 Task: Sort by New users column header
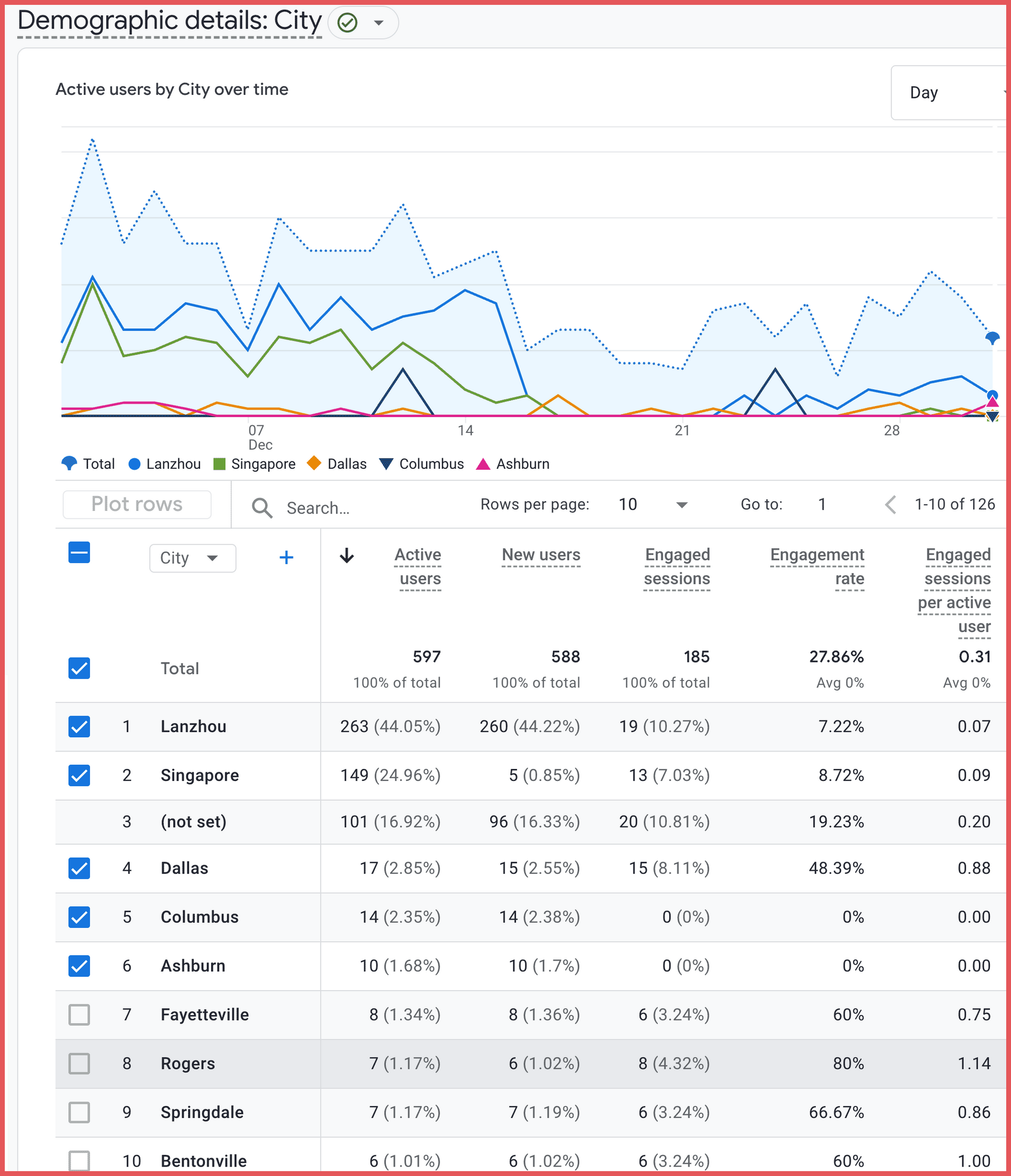tap(541, 555)
